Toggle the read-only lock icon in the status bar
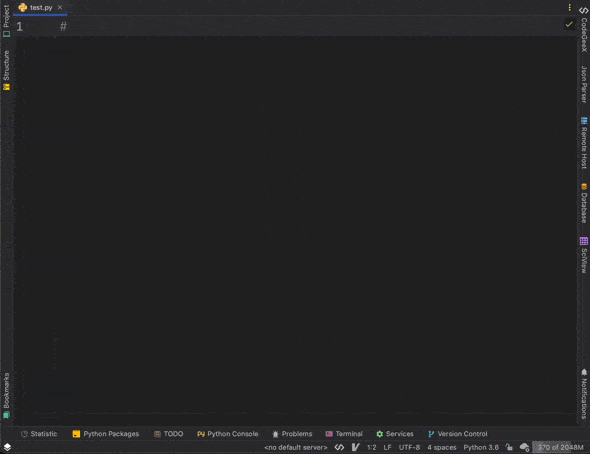590x454 pixels. (509, 447)
